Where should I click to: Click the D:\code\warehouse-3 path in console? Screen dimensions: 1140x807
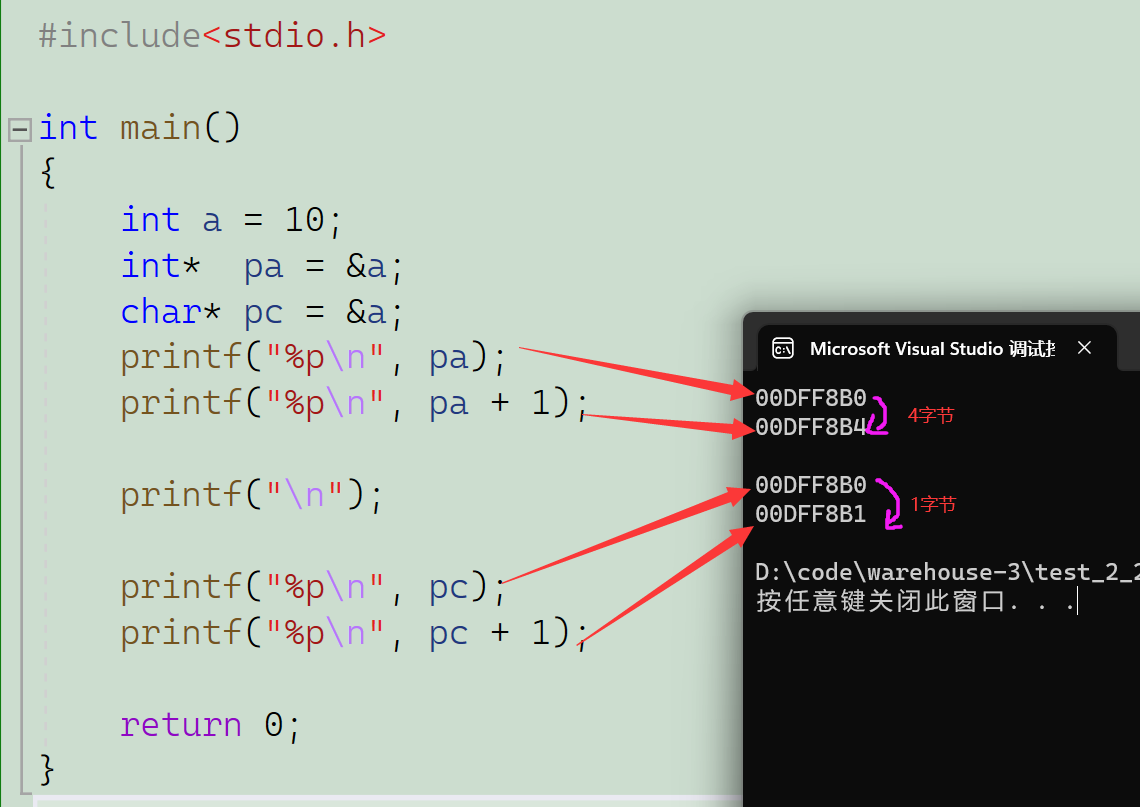(x=947, y=573)
